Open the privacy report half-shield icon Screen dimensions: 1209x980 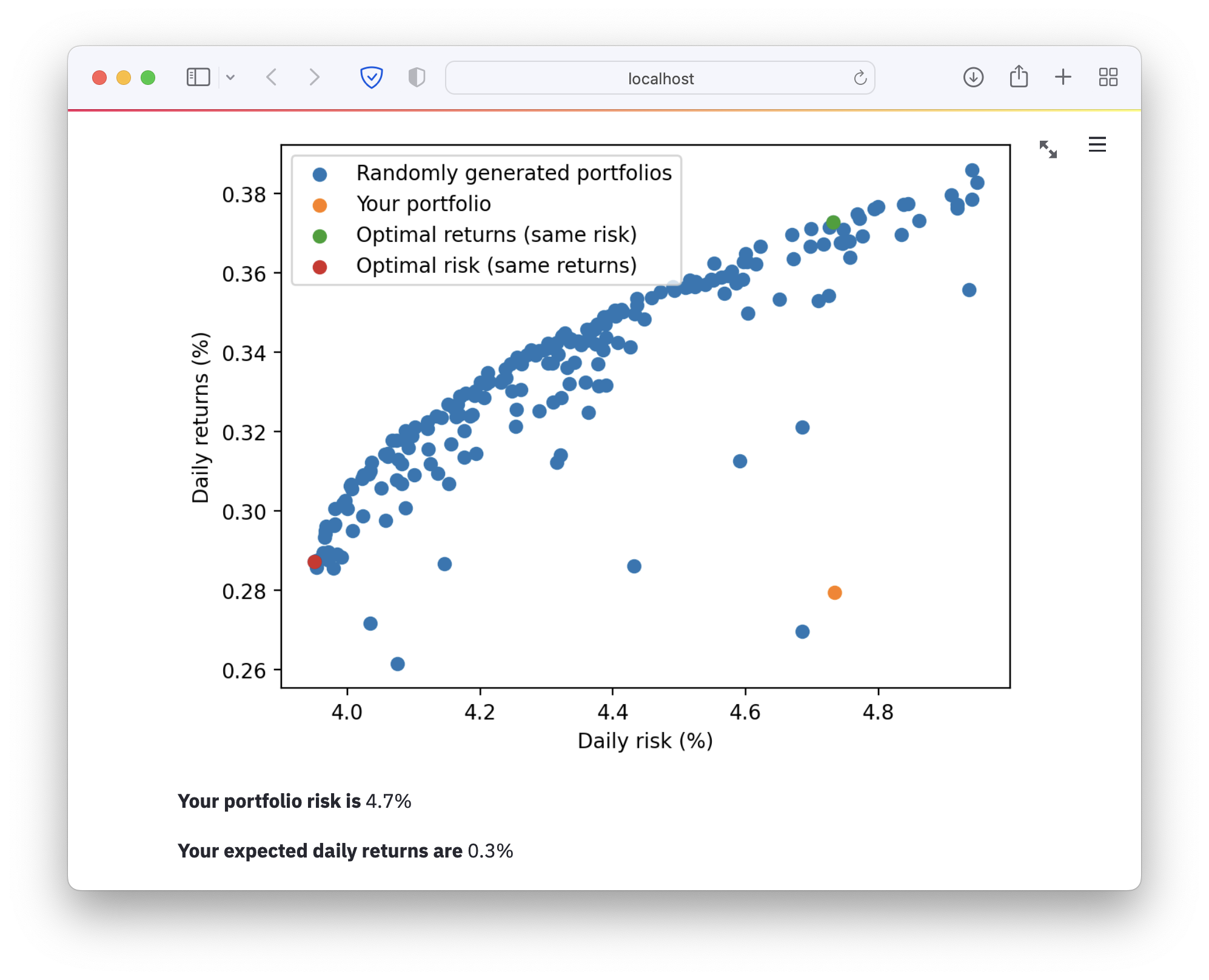(x=417, y=78)
